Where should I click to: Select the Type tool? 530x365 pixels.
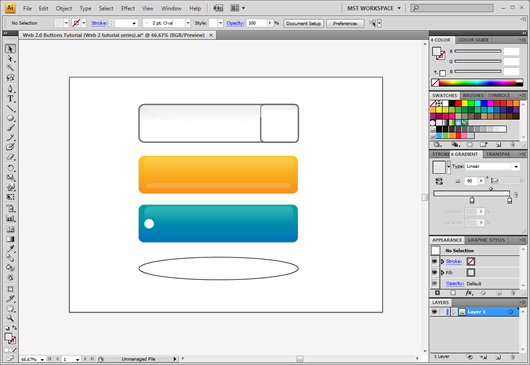(10, 99)
